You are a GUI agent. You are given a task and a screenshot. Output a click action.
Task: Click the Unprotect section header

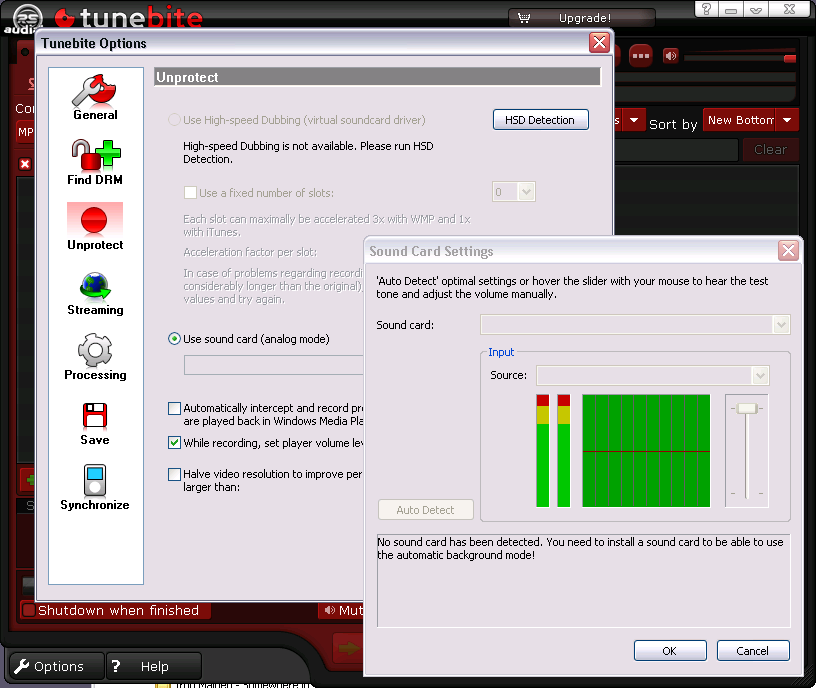pyautogui.click(x=377, y=77)
